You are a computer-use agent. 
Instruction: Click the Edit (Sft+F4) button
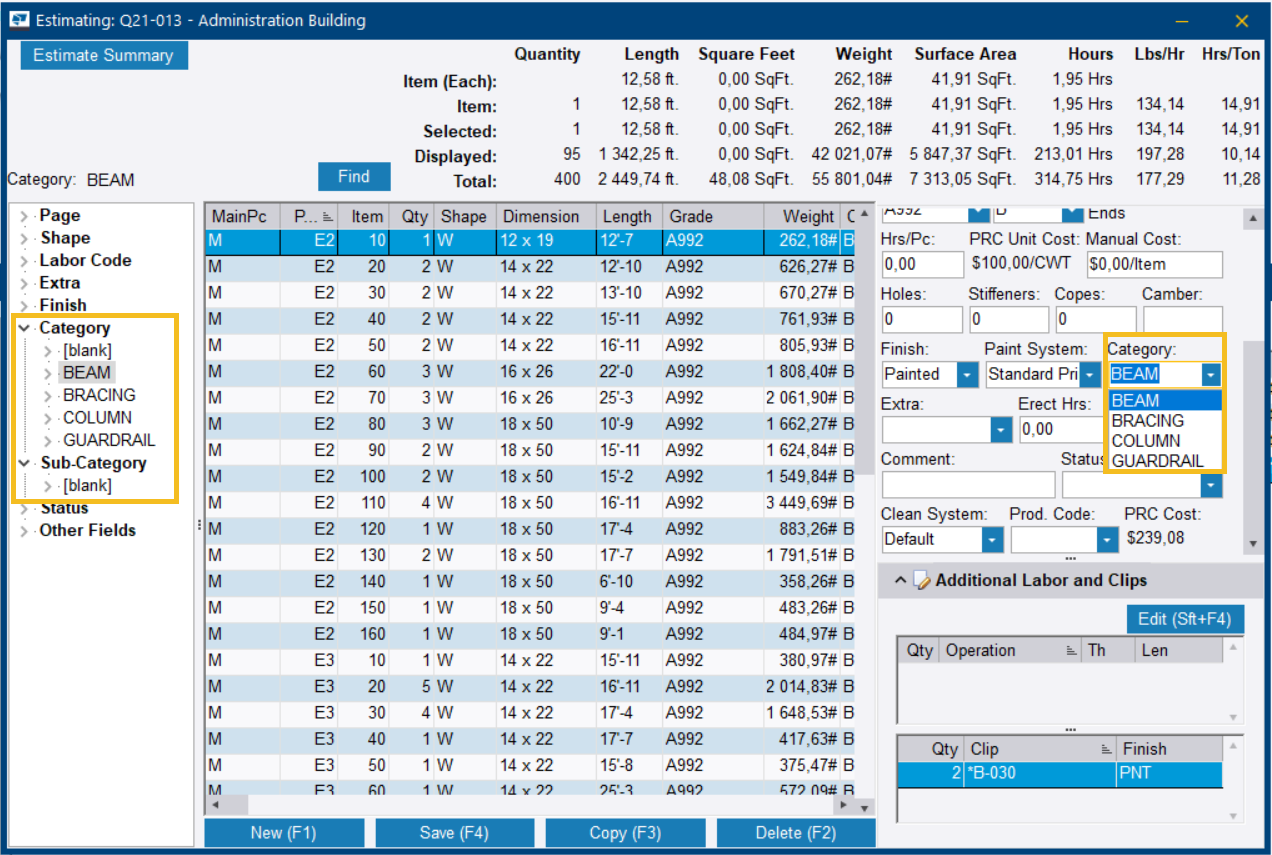1185,619
